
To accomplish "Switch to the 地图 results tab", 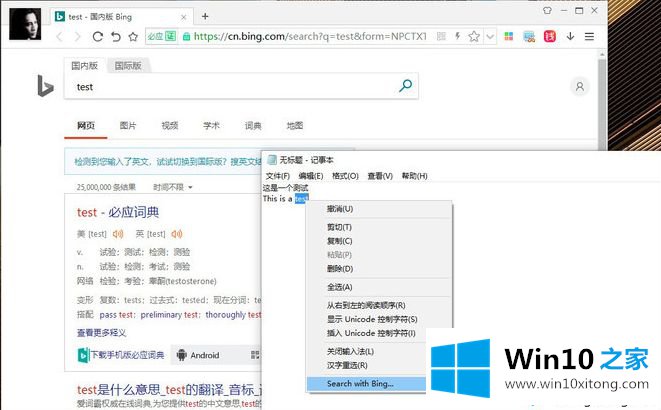I will [295, 126].
